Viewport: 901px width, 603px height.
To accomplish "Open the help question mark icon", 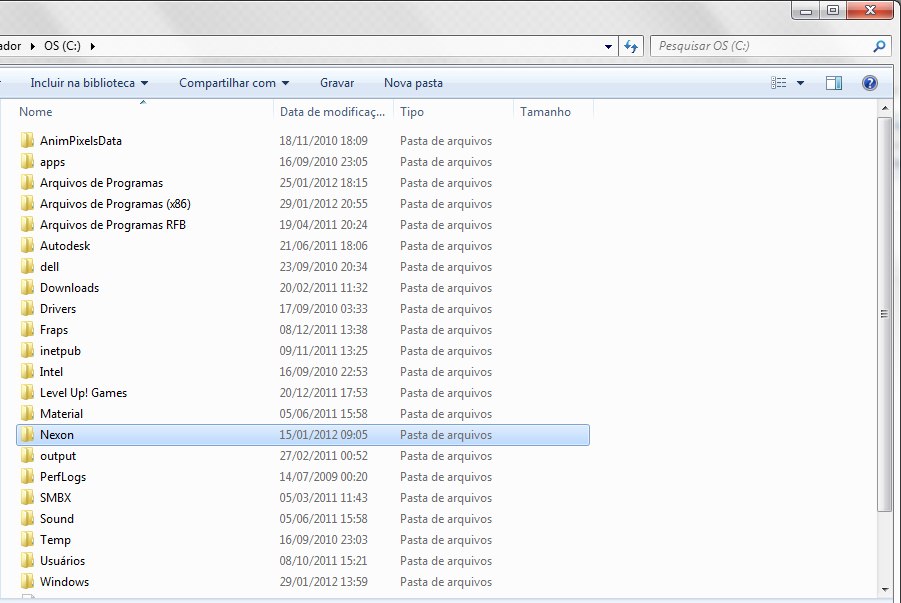I will (x=869, y=83).
